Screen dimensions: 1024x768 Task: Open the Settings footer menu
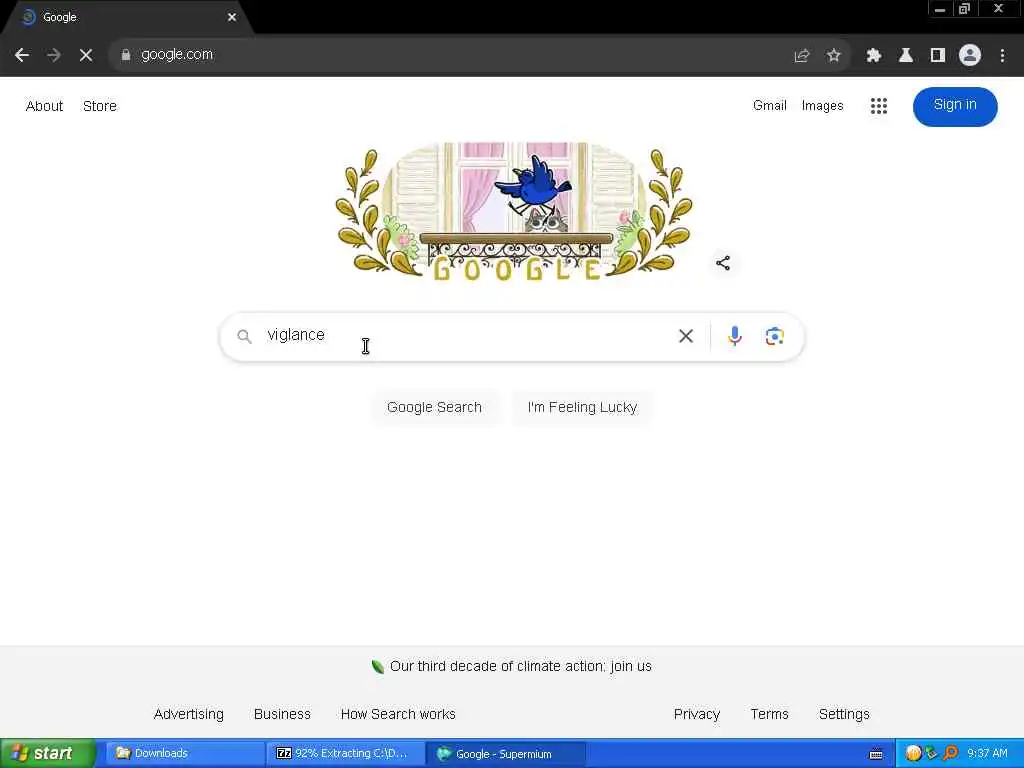[844, 714]
